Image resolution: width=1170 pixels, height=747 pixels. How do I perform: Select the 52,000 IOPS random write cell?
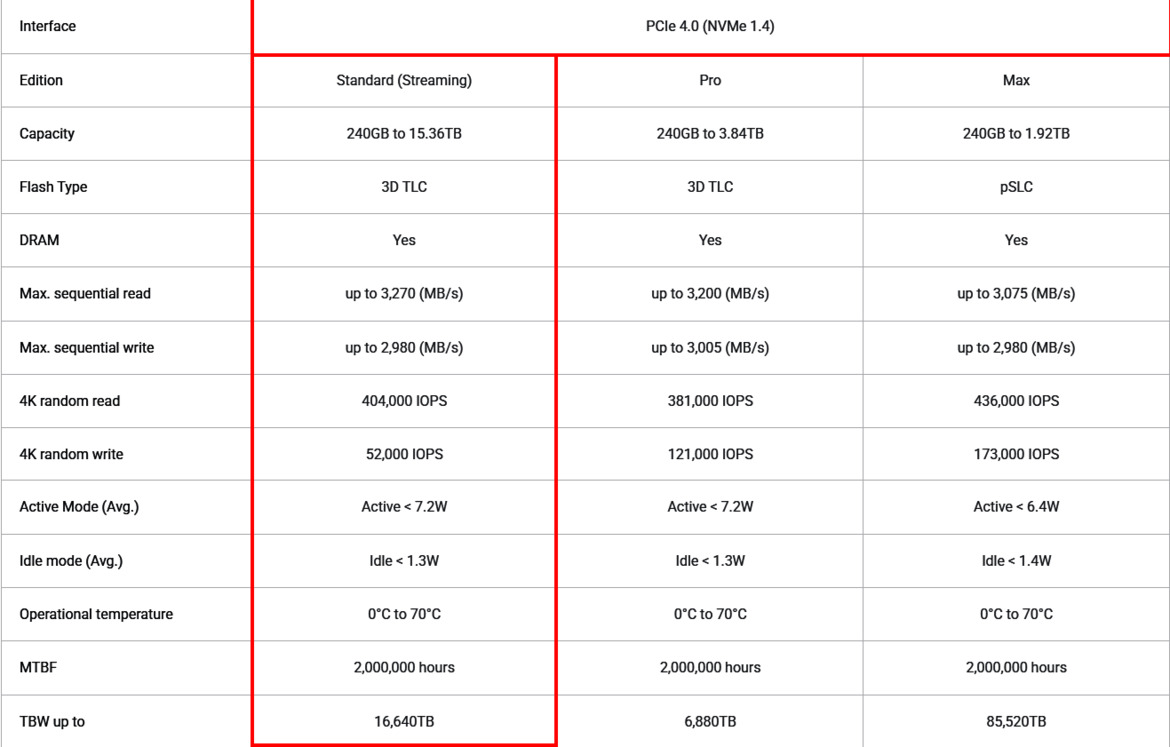click(404, 454)
